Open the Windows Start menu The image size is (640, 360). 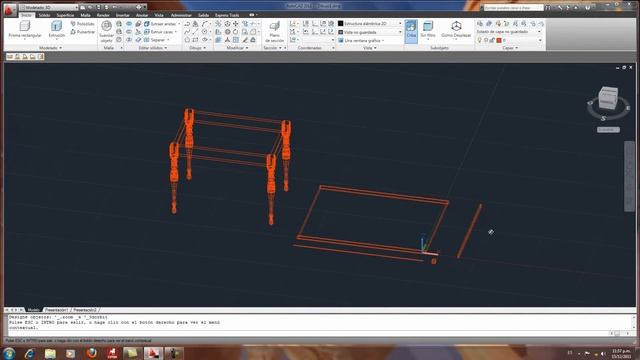point(9,353)
